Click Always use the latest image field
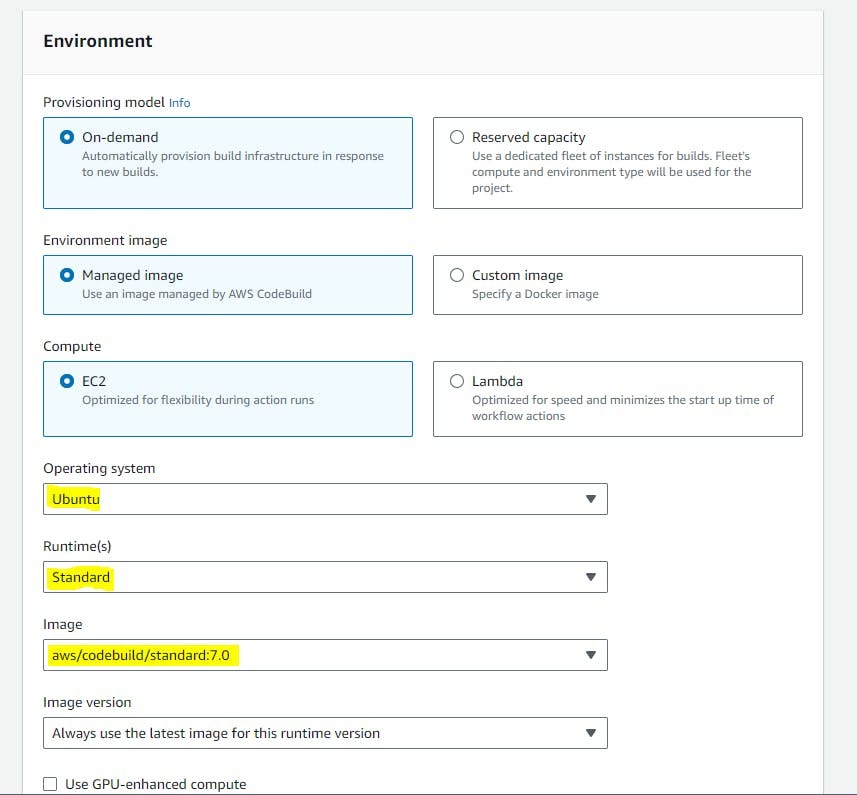 coord(325,733)
